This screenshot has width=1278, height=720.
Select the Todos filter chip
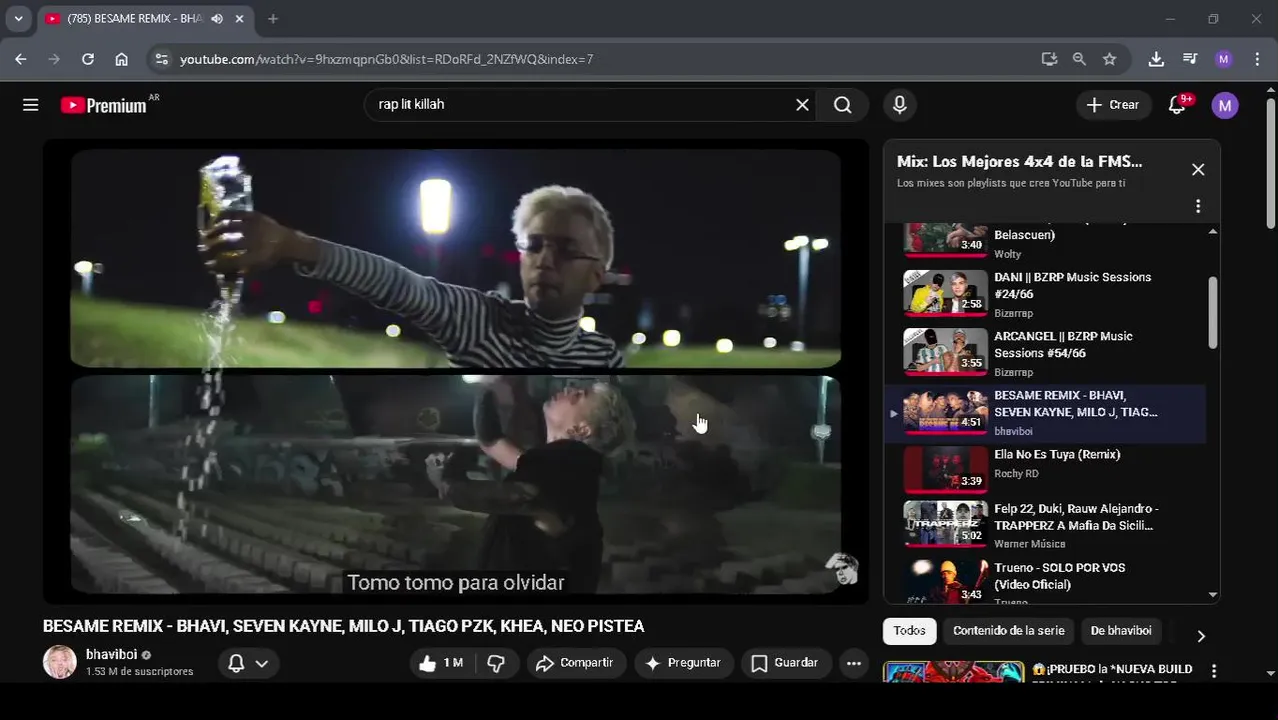(x=909, y=631)
